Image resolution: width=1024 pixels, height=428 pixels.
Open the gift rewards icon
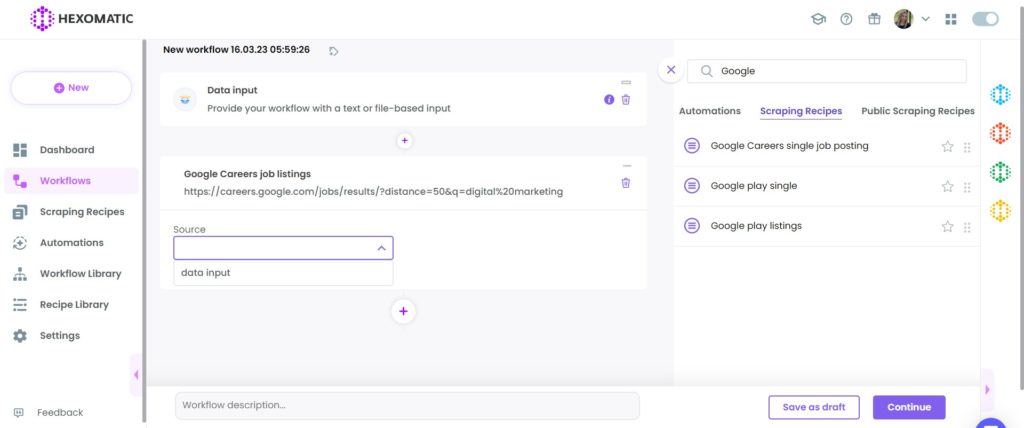[874, 19]
